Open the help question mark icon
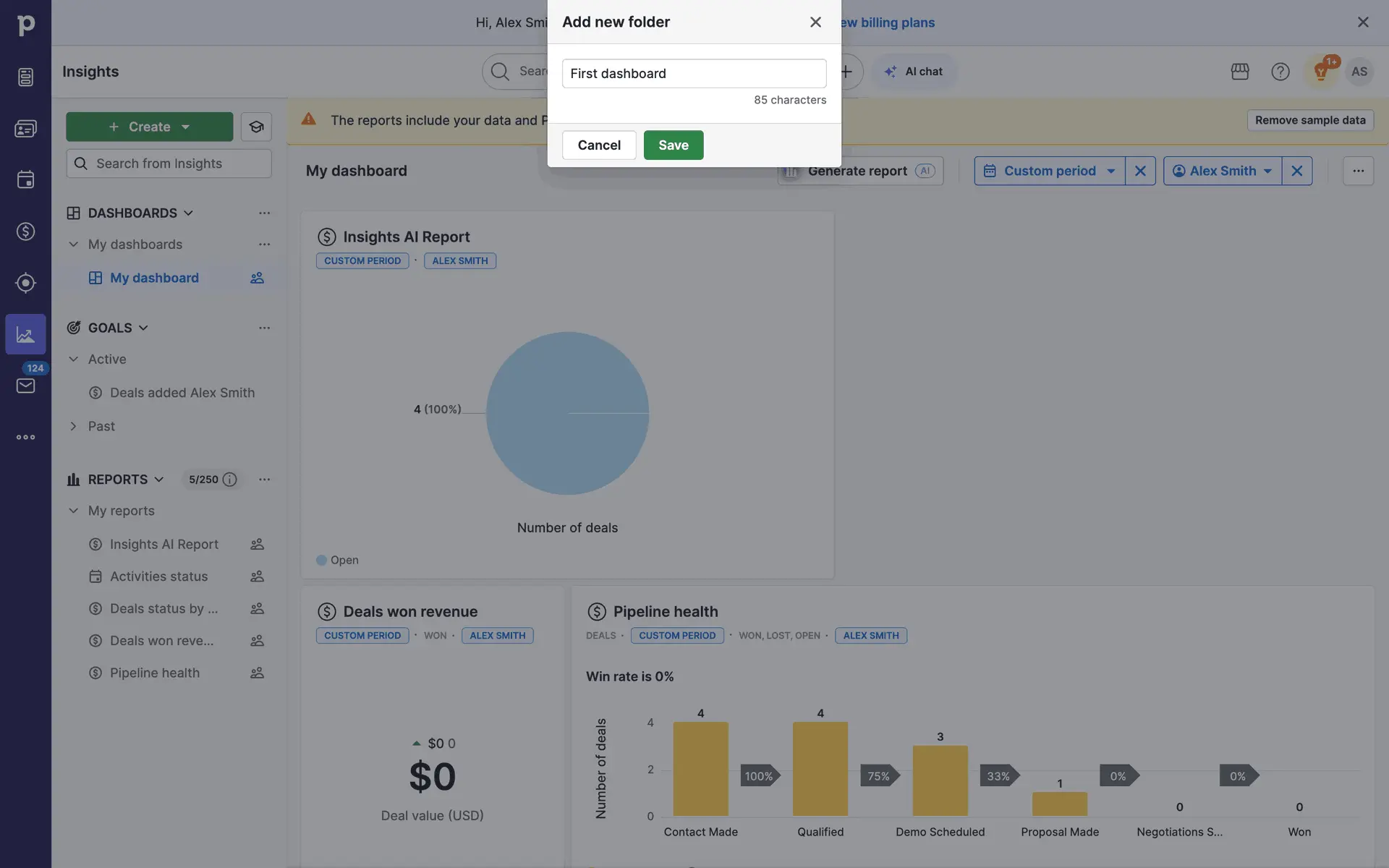This screenshot has height=868, width=1389. [1280, 72]
